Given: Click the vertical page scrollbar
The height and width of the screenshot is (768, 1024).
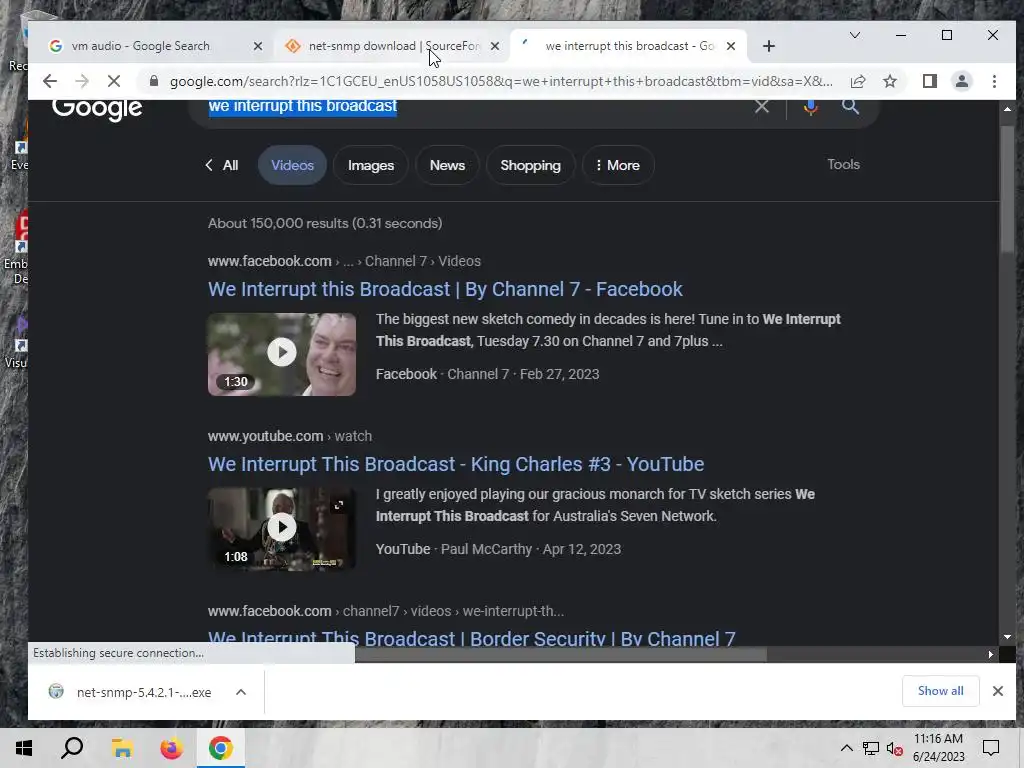Looking at the screenshot, I should tap(1007, 188).
